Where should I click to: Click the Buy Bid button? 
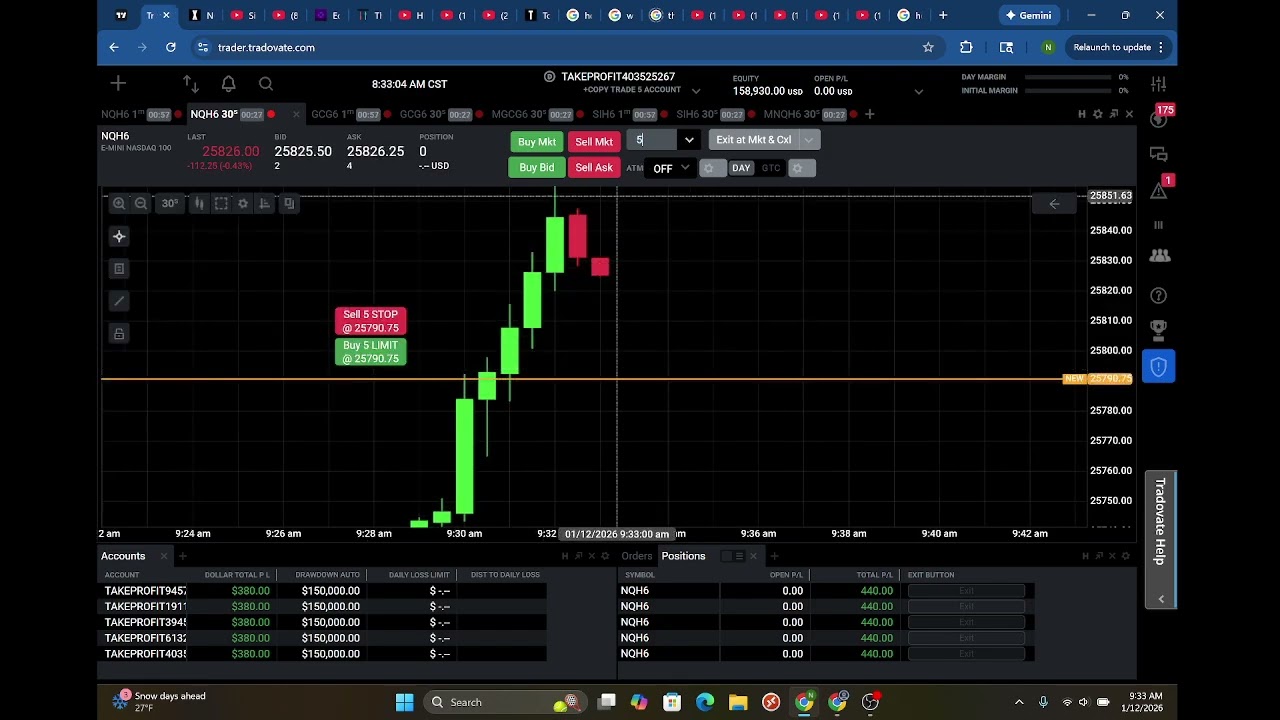(x=537, y=168)
